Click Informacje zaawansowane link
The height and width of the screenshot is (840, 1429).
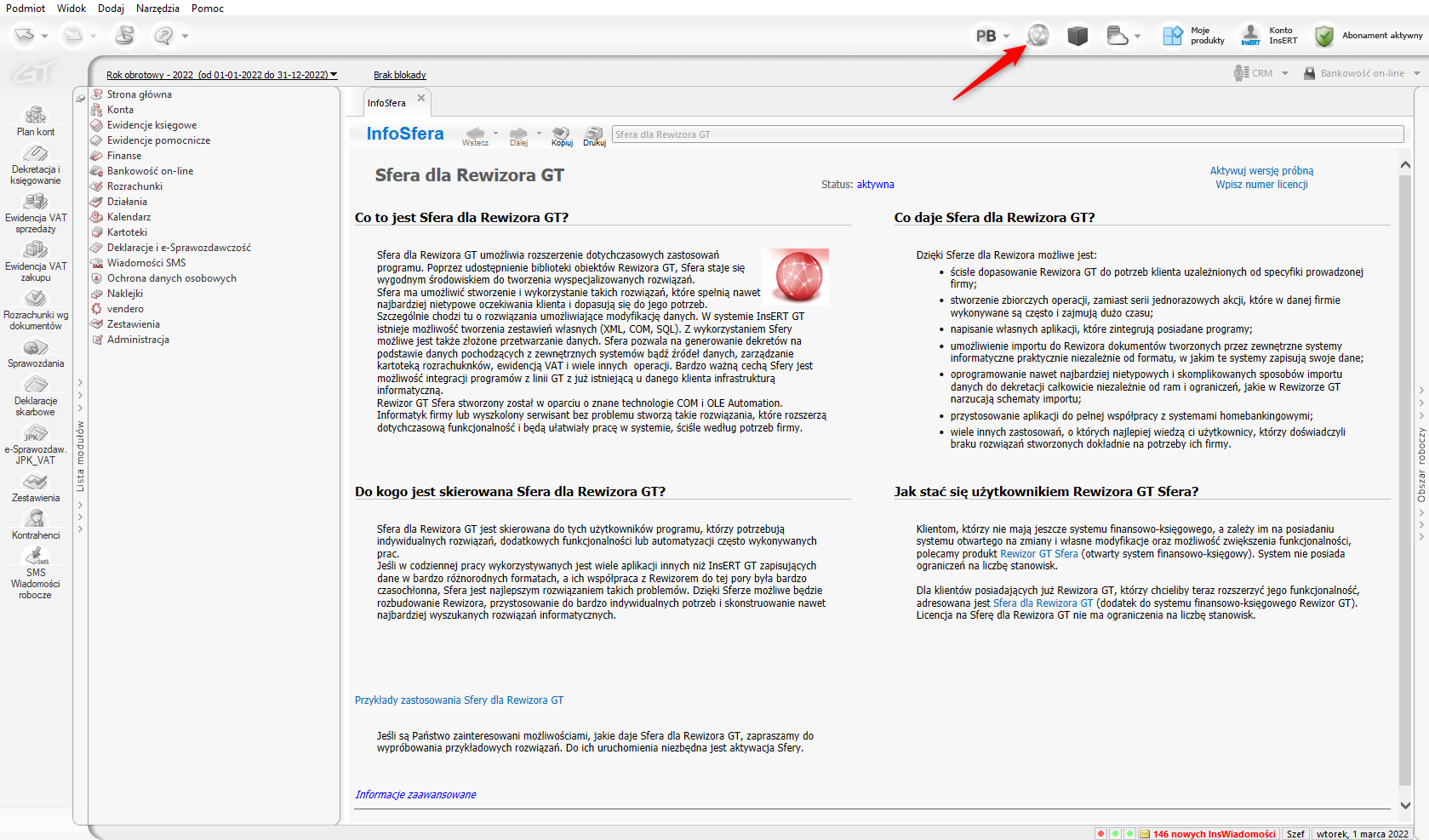[x=415, y=795]
